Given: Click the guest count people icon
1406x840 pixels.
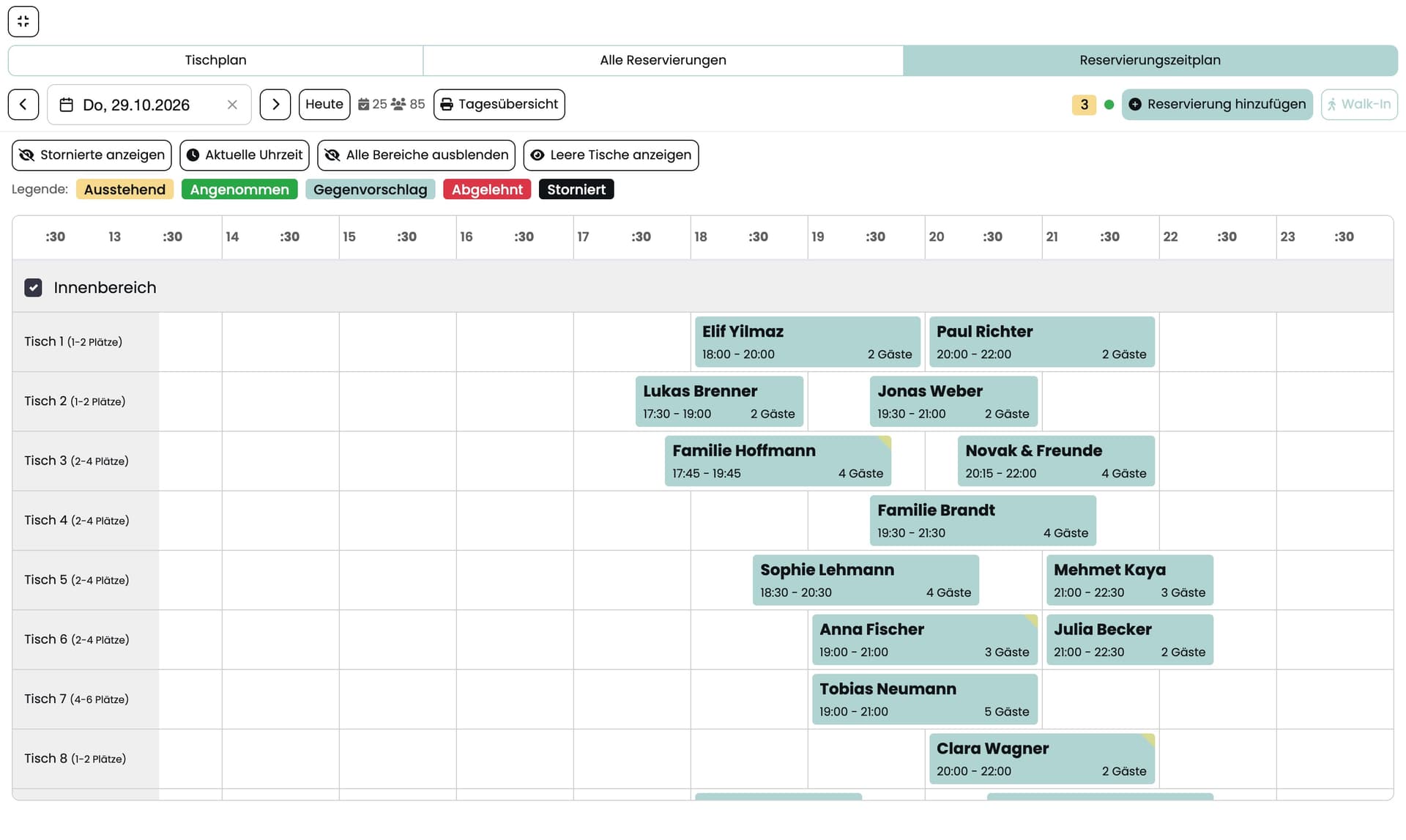Looking at the screenshot, I should point(398,105).
